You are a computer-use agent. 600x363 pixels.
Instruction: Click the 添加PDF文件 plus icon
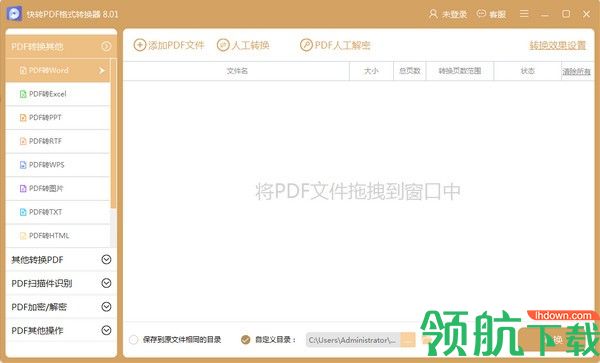pos(140,45)
